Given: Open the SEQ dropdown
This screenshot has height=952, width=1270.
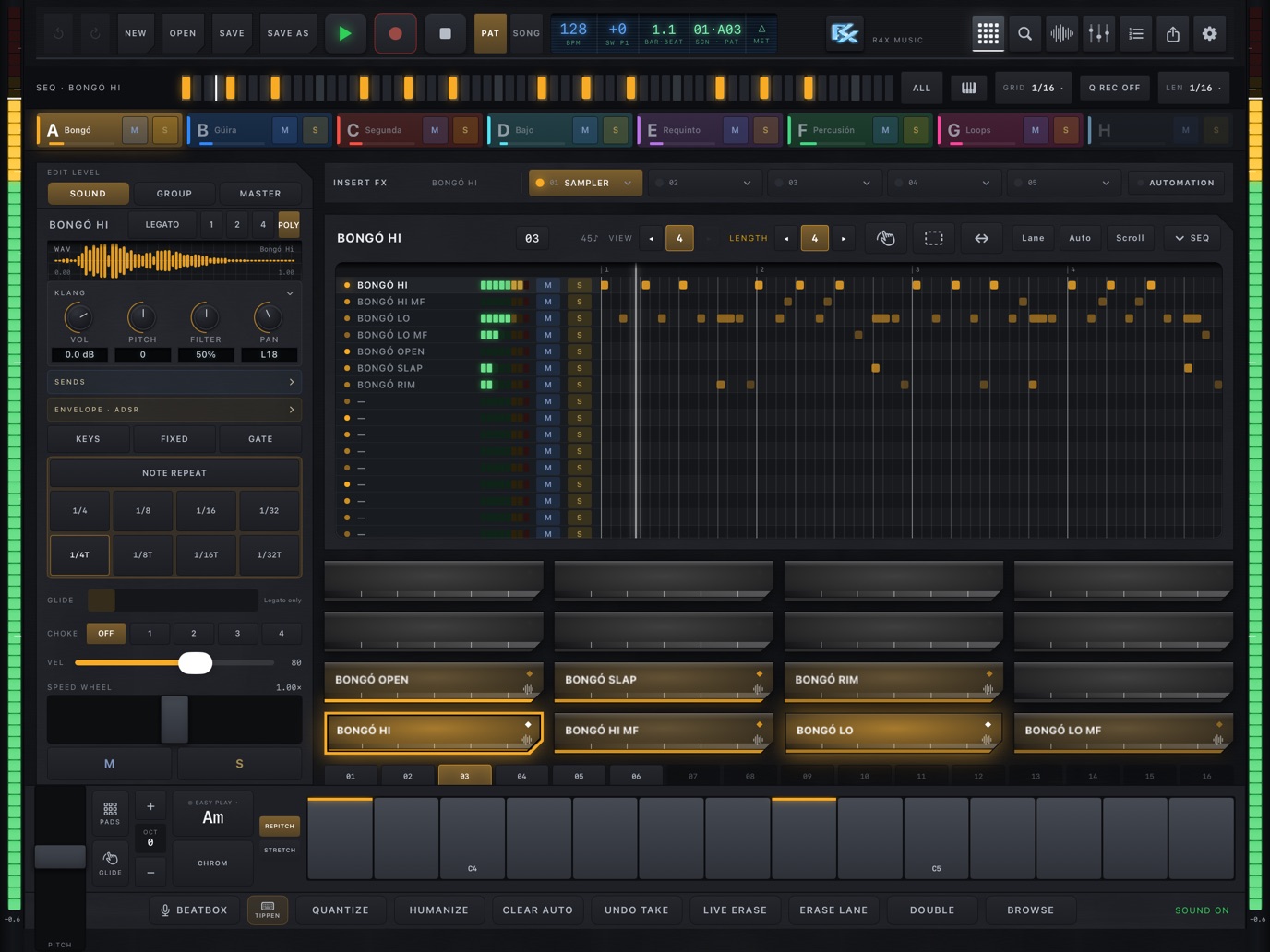Looking at the screenshot, I should pyautogui.click(x=1192, y=238).
